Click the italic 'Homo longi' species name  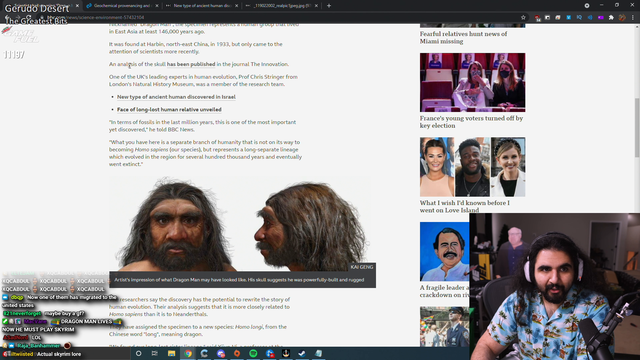[249, 327]
